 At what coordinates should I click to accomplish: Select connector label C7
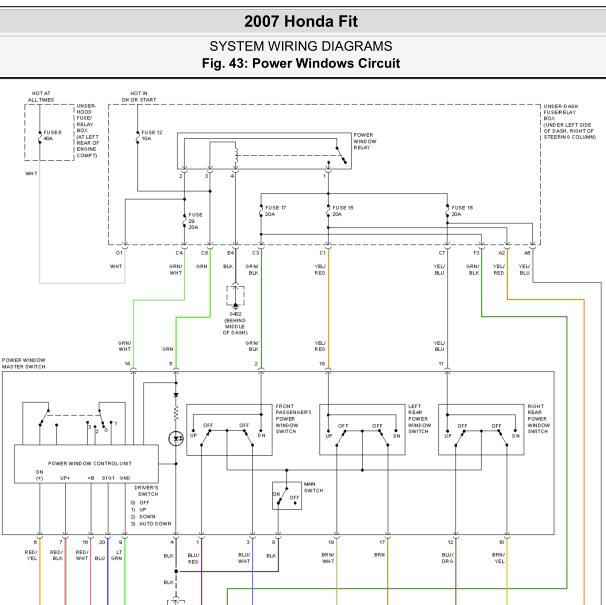pyautogui.click(x=442, y=253)
